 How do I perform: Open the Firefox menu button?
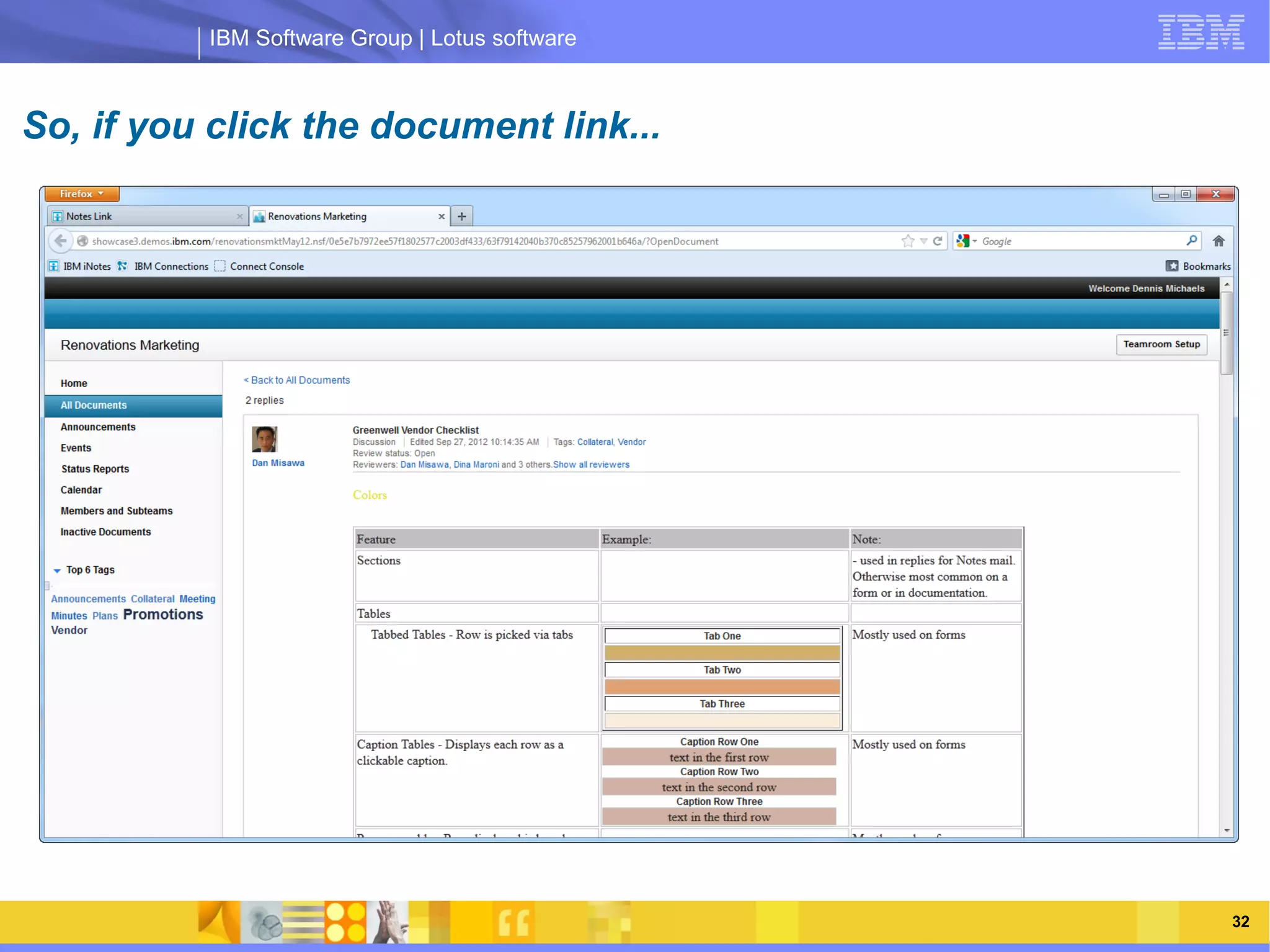(x=81, y=194)
